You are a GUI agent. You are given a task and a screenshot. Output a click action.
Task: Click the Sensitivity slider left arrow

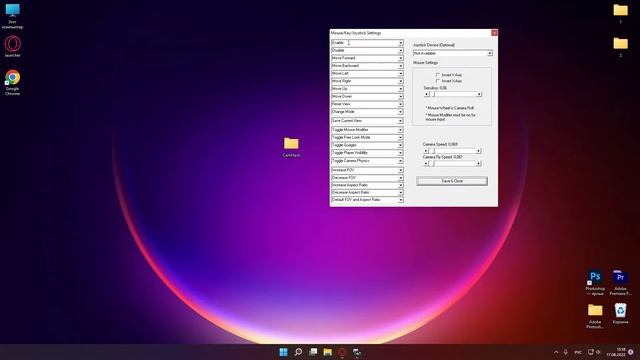point(427,94)
